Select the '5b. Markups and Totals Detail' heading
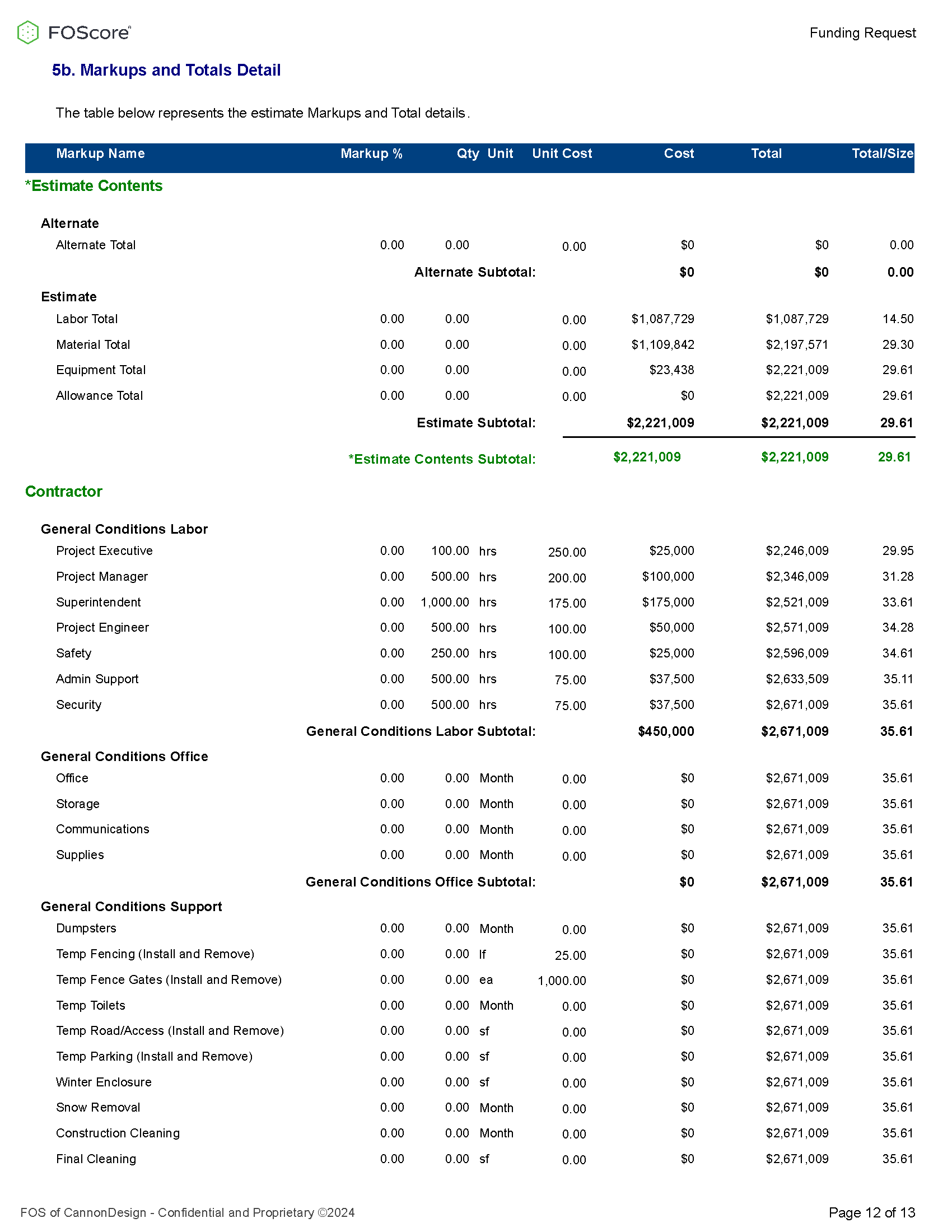 pos(166,70)
